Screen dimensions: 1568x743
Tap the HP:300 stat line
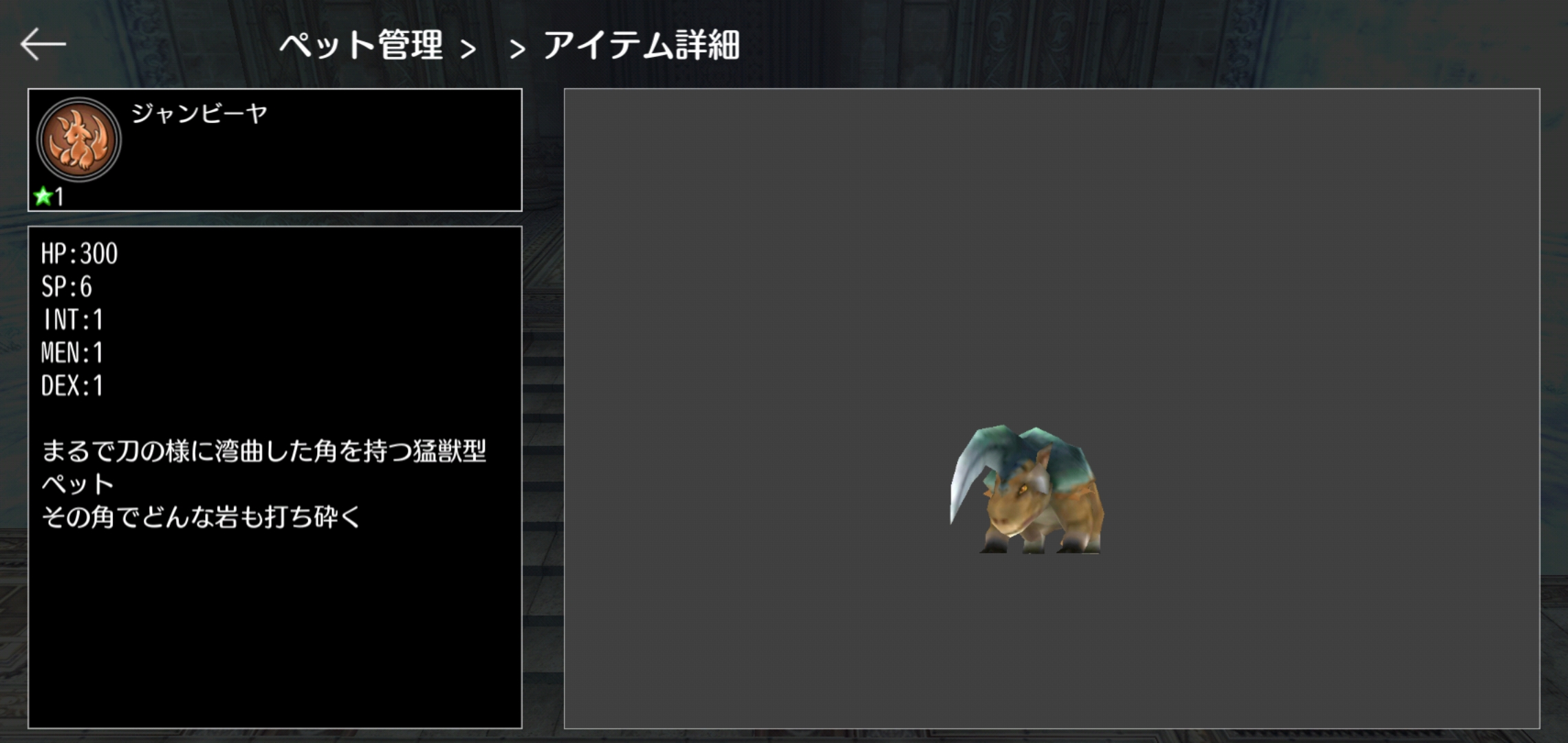coord(79,254)
